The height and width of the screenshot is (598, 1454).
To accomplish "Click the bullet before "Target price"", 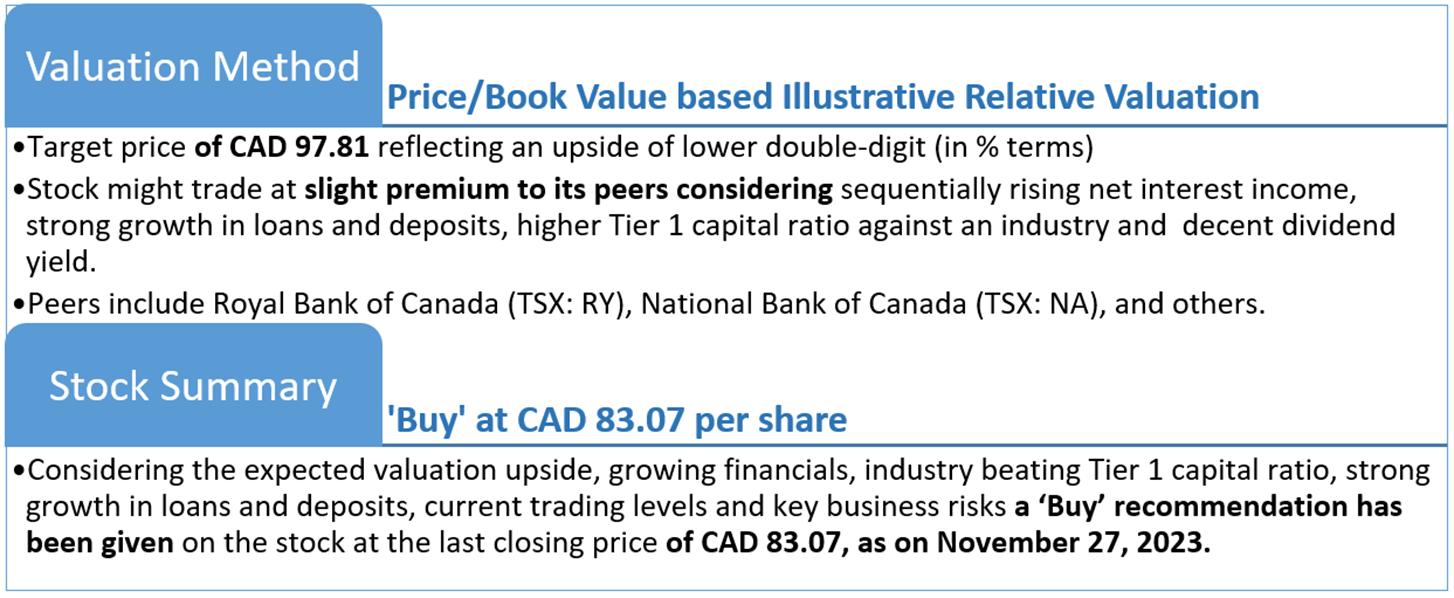I will [19, 149].
